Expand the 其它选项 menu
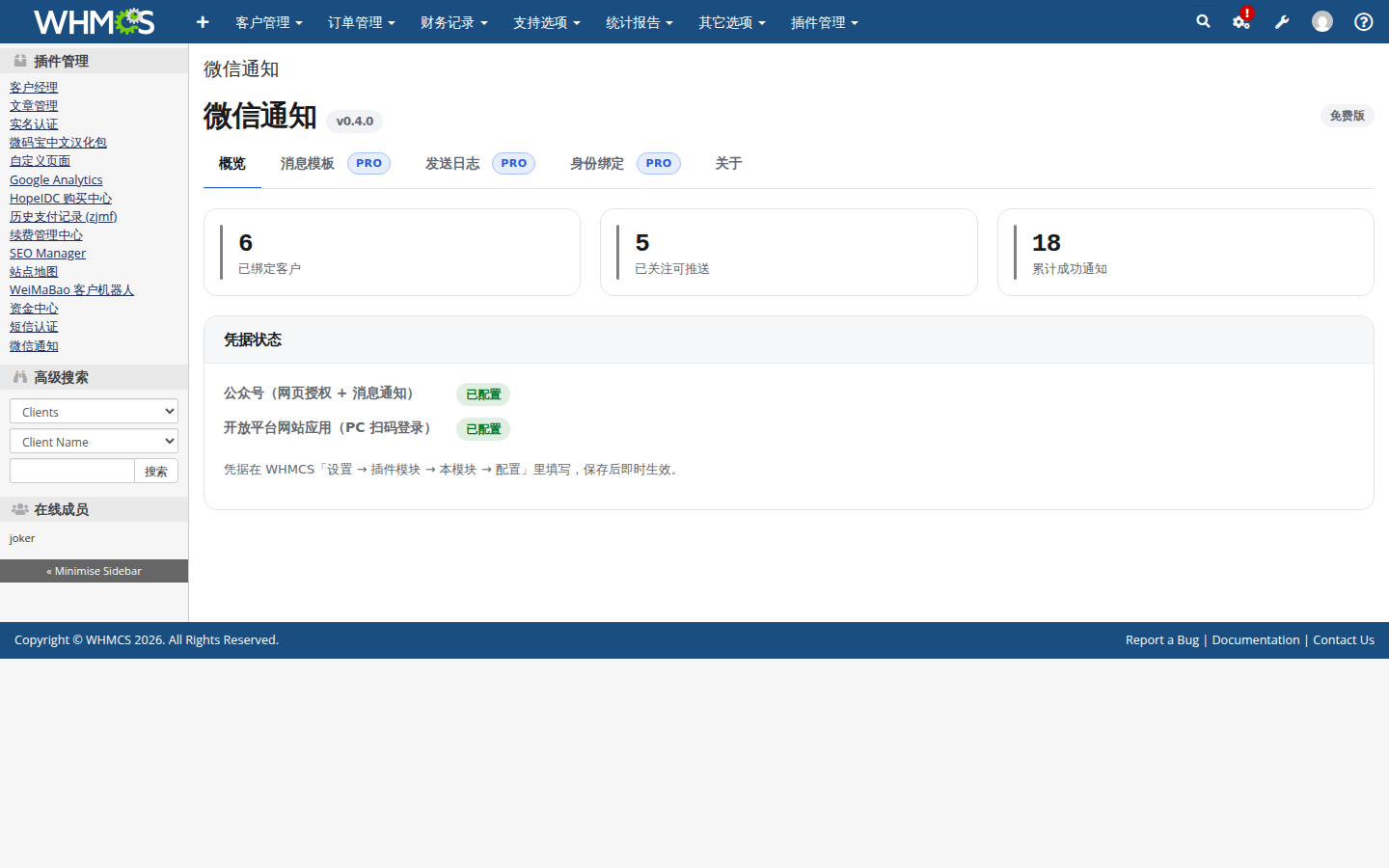1389x868 pixels. point(732,22)
